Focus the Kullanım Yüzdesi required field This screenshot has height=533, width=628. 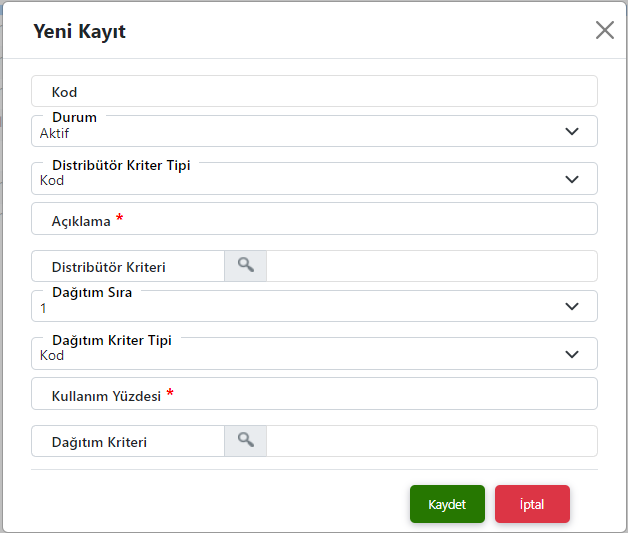pos(380,395)
